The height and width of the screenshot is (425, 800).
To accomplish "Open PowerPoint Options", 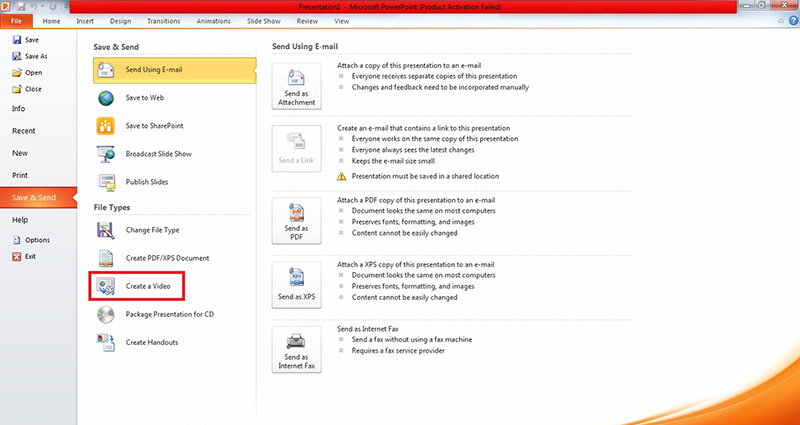I will [31, 240].
